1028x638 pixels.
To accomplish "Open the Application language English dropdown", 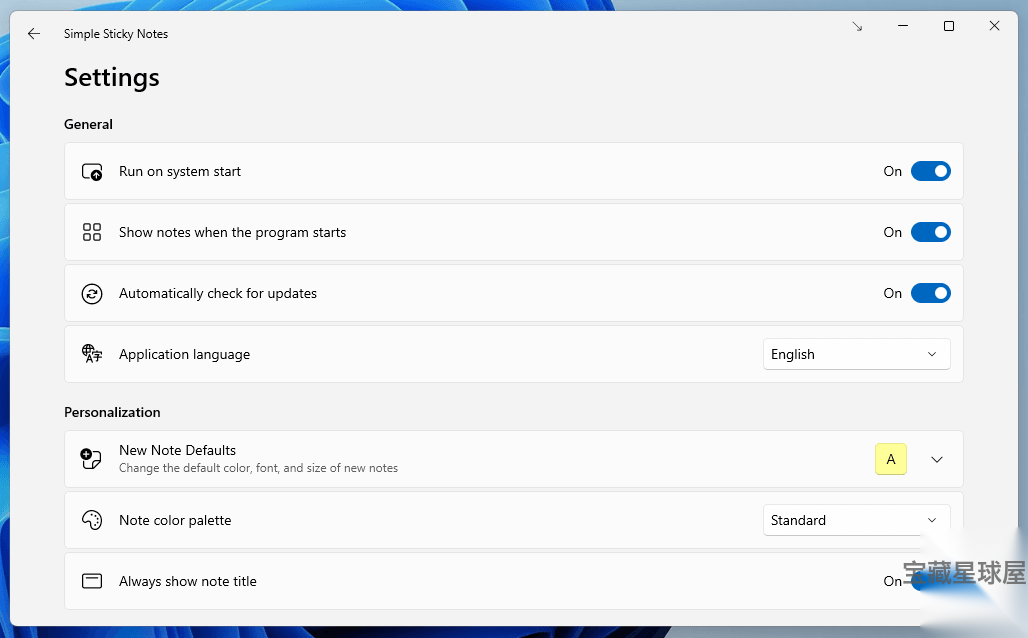I will [x=856, y=354].
